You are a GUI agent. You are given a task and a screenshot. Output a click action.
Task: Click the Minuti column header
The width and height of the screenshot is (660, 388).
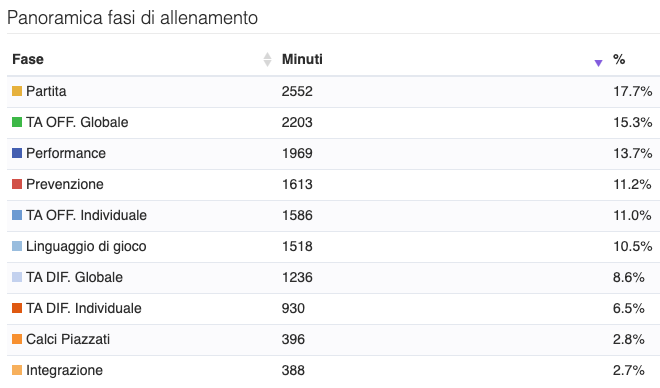[302, 59]
